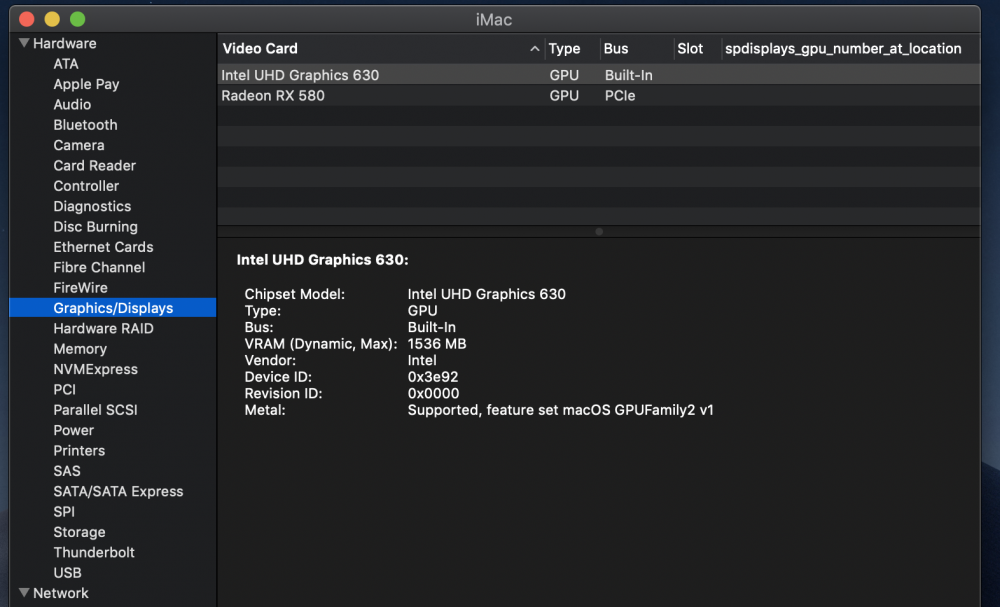Screen dimensions: 1000x607
Task: Collapse the Hardware section triangle
Action: 24,43
